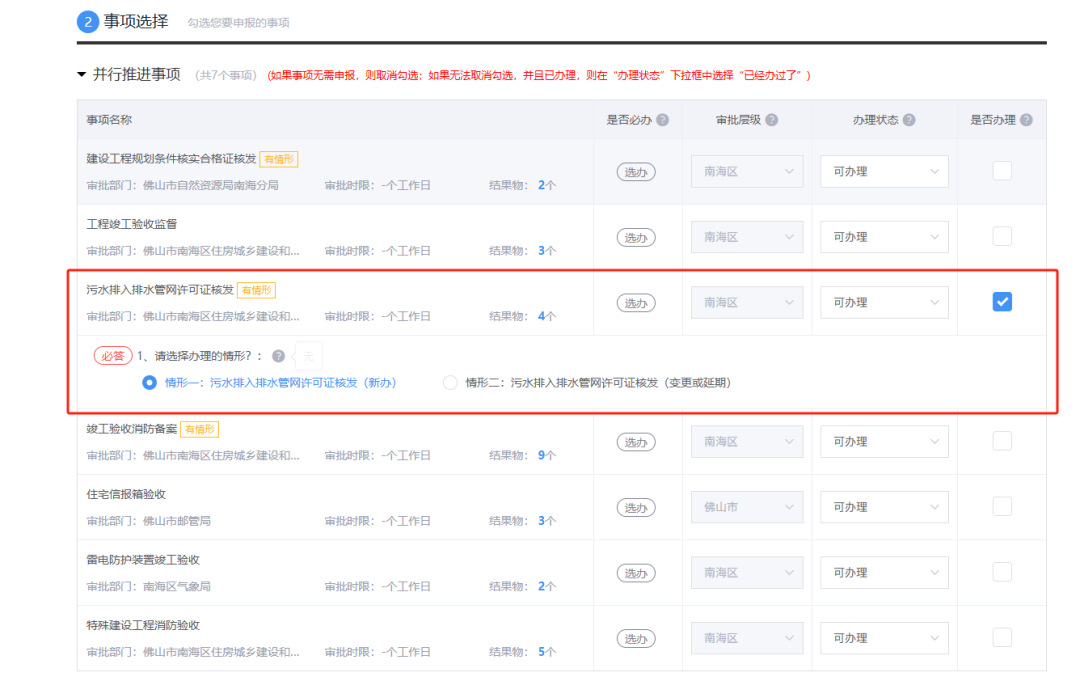Check the box for 工程竣工验收监督
The height and width of the screenshot is (681, 1080).
pos(1001,237)
